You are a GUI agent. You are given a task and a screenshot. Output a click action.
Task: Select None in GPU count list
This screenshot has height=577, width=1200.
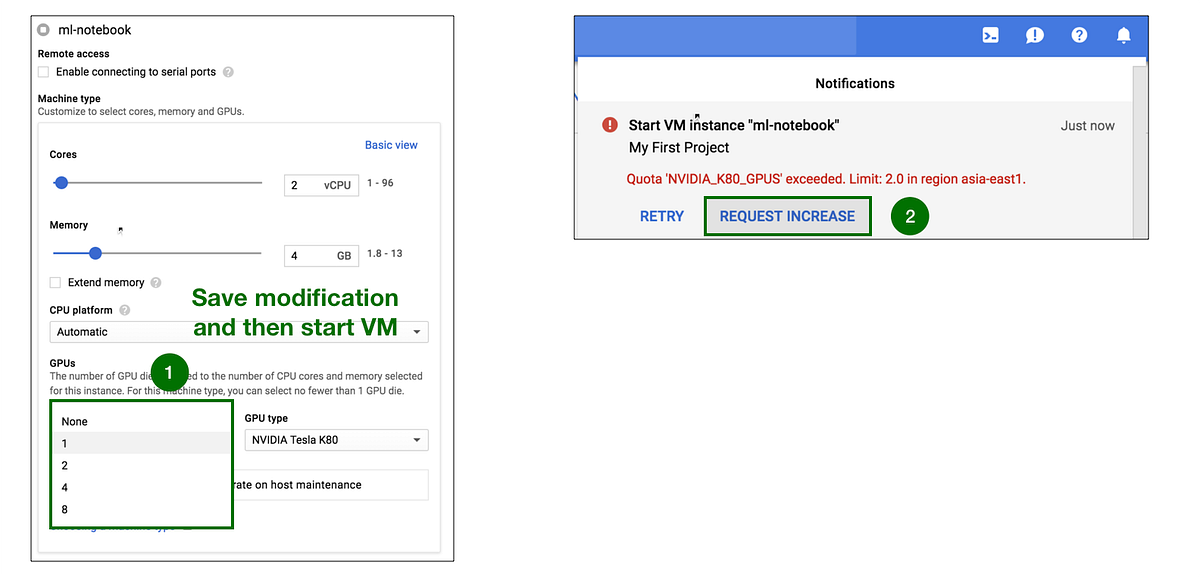(141, 422)
